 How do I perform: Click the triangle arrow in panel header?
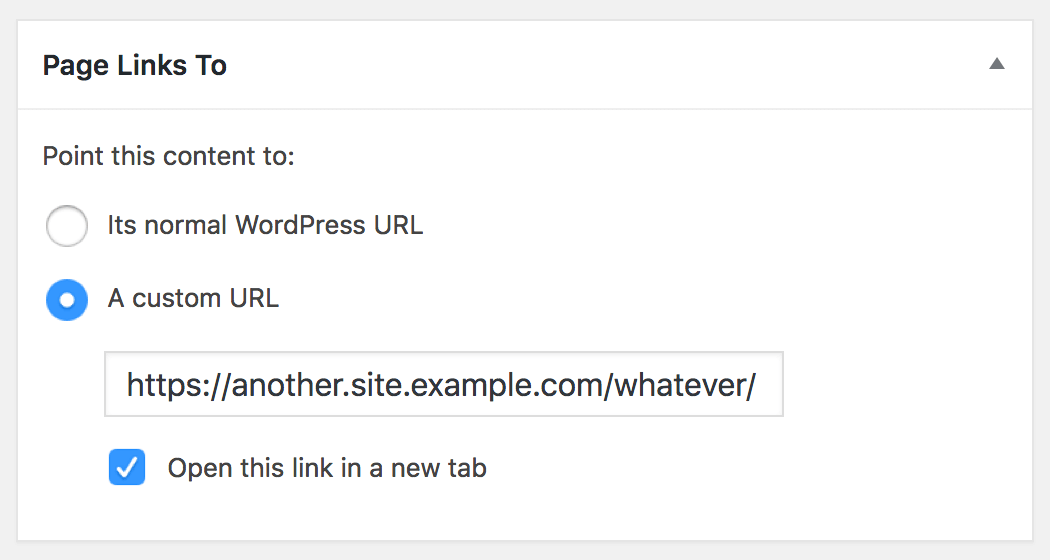(x=996, y=64)
